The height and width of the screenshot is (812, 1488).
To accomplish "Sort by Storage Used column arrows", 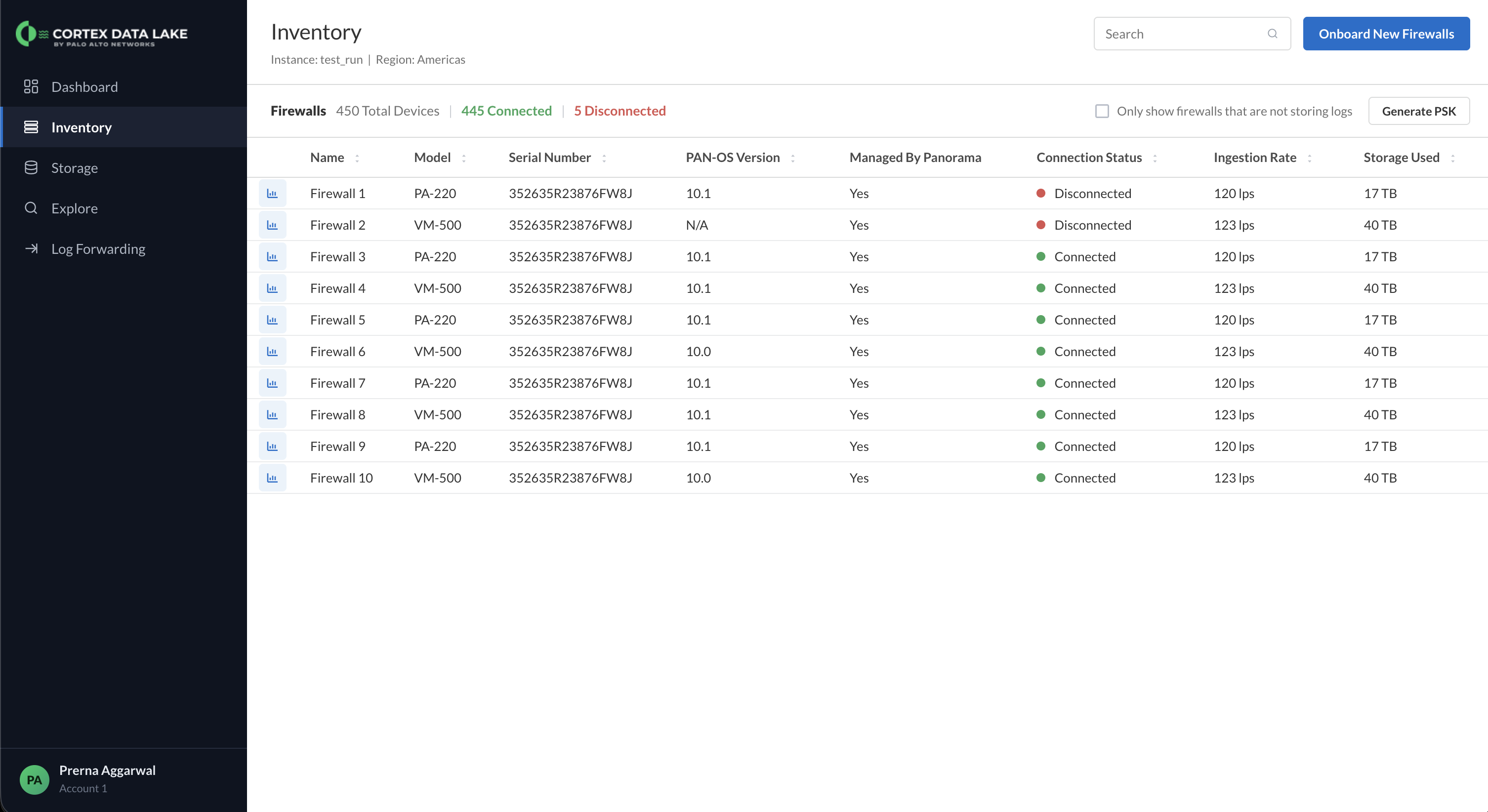I will 1453,158.
